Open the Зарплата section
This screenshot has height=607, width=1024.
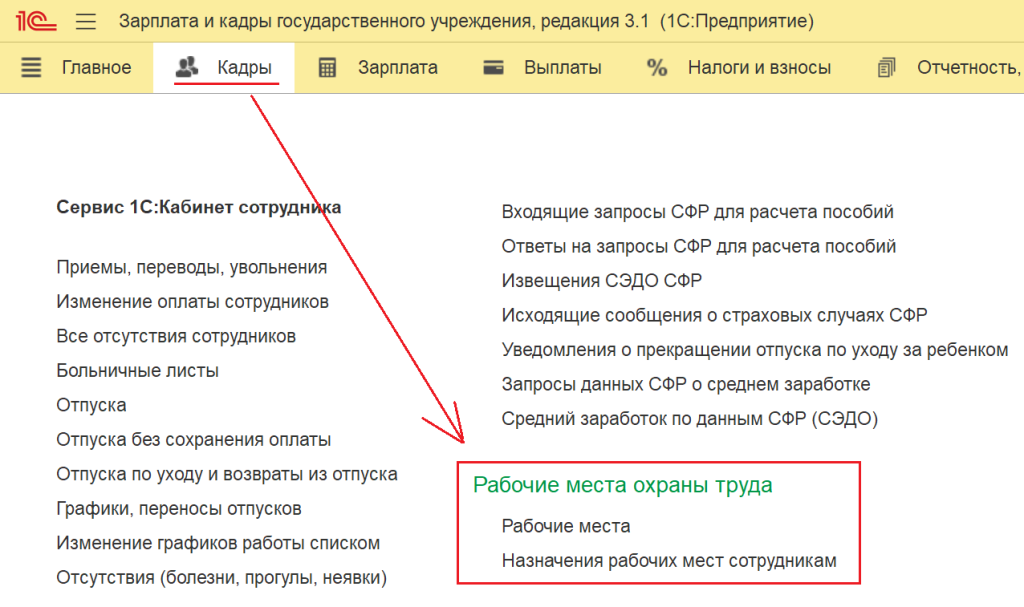pyautogui.click(x=398, y=67)
